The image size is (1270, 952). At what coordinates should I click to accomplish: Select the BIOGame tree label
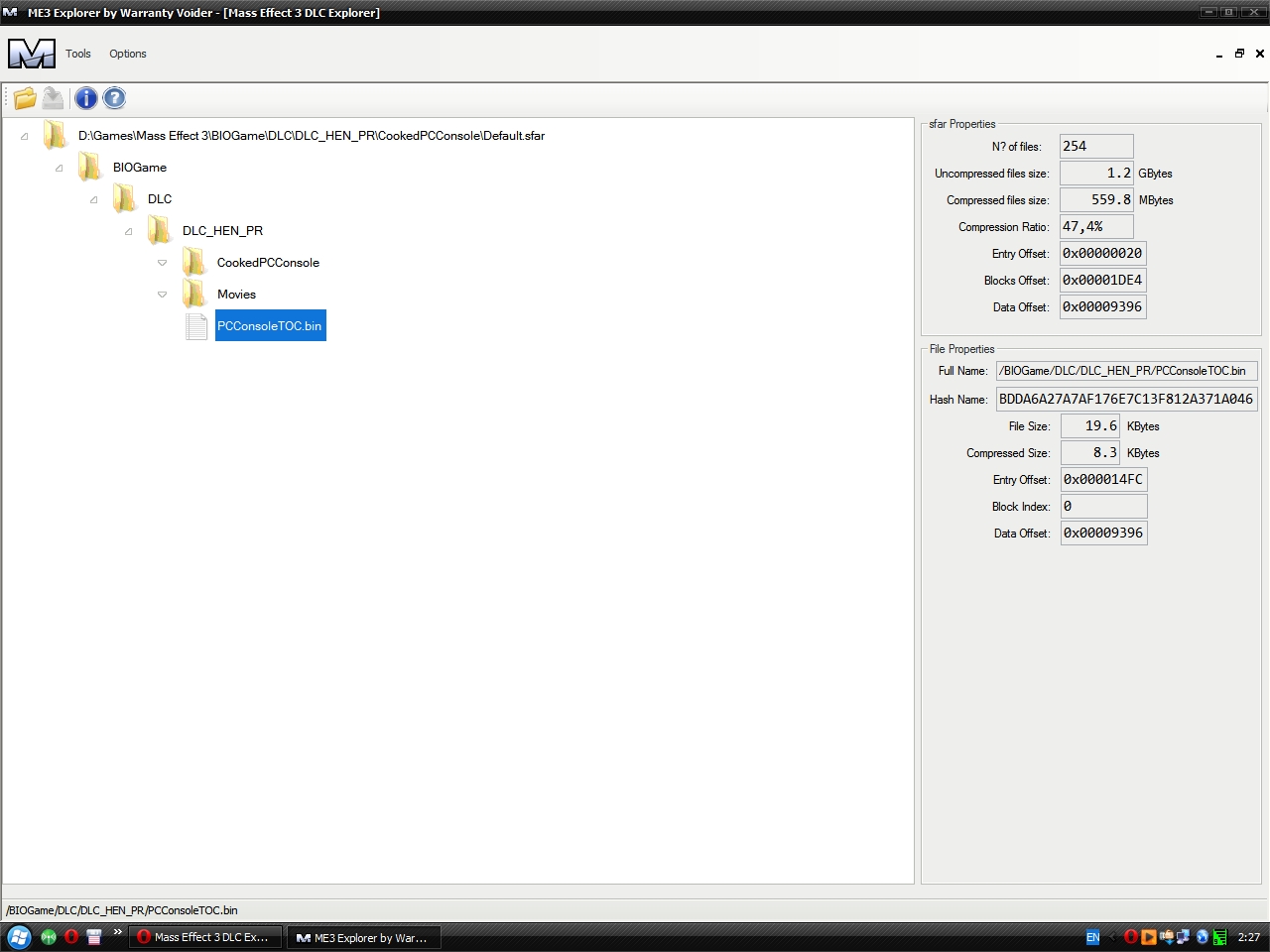pos(140,168)
